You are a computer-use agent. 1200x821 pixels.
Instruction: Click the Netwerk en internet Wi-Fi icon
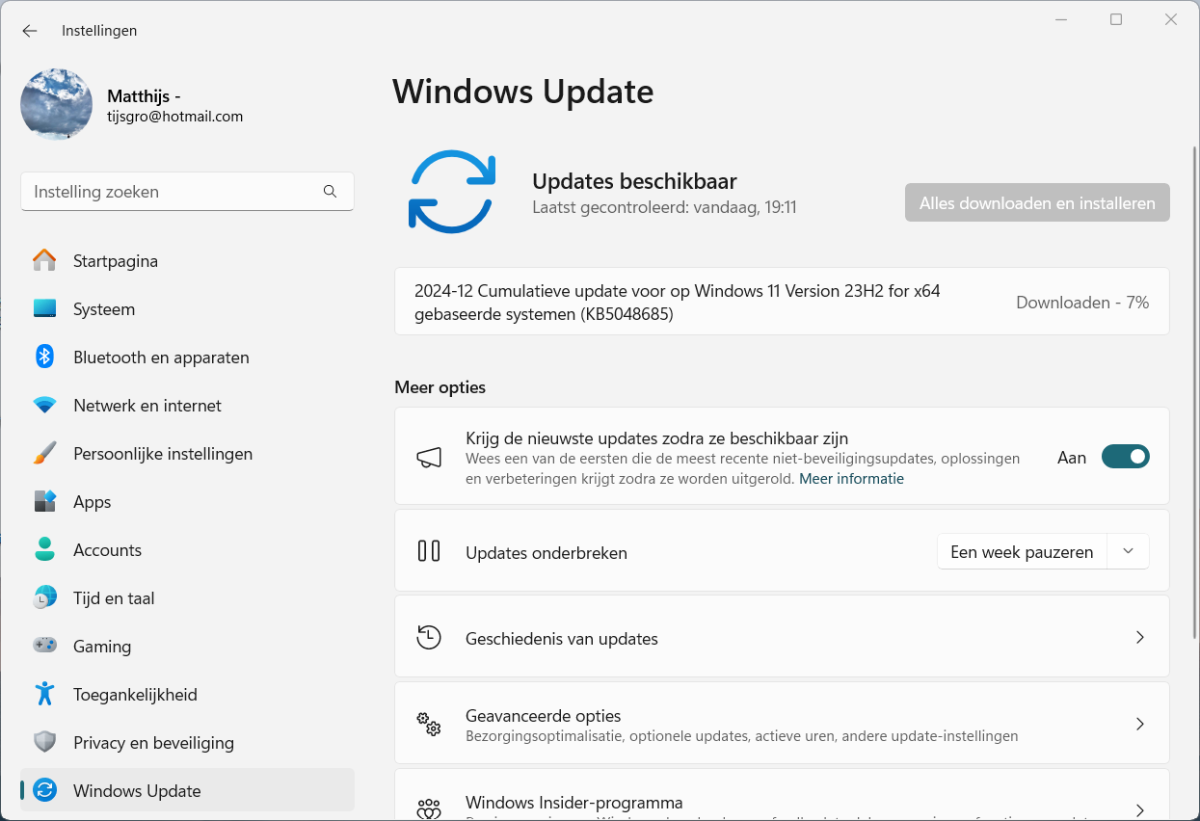click(x=44, y=405)
